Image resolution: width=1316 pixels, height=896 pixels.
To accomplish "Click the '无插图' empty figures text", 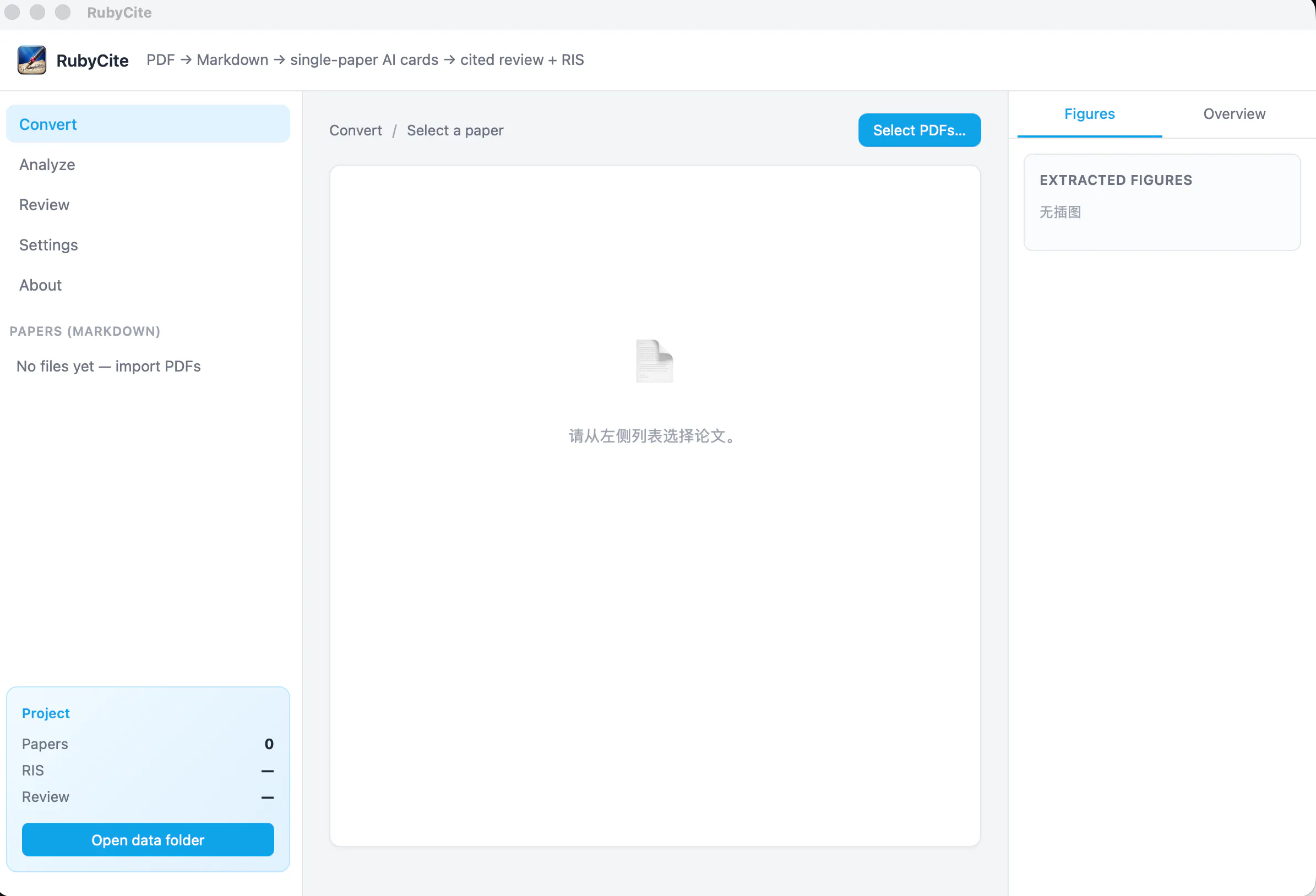I will [x=1060, y=212].
